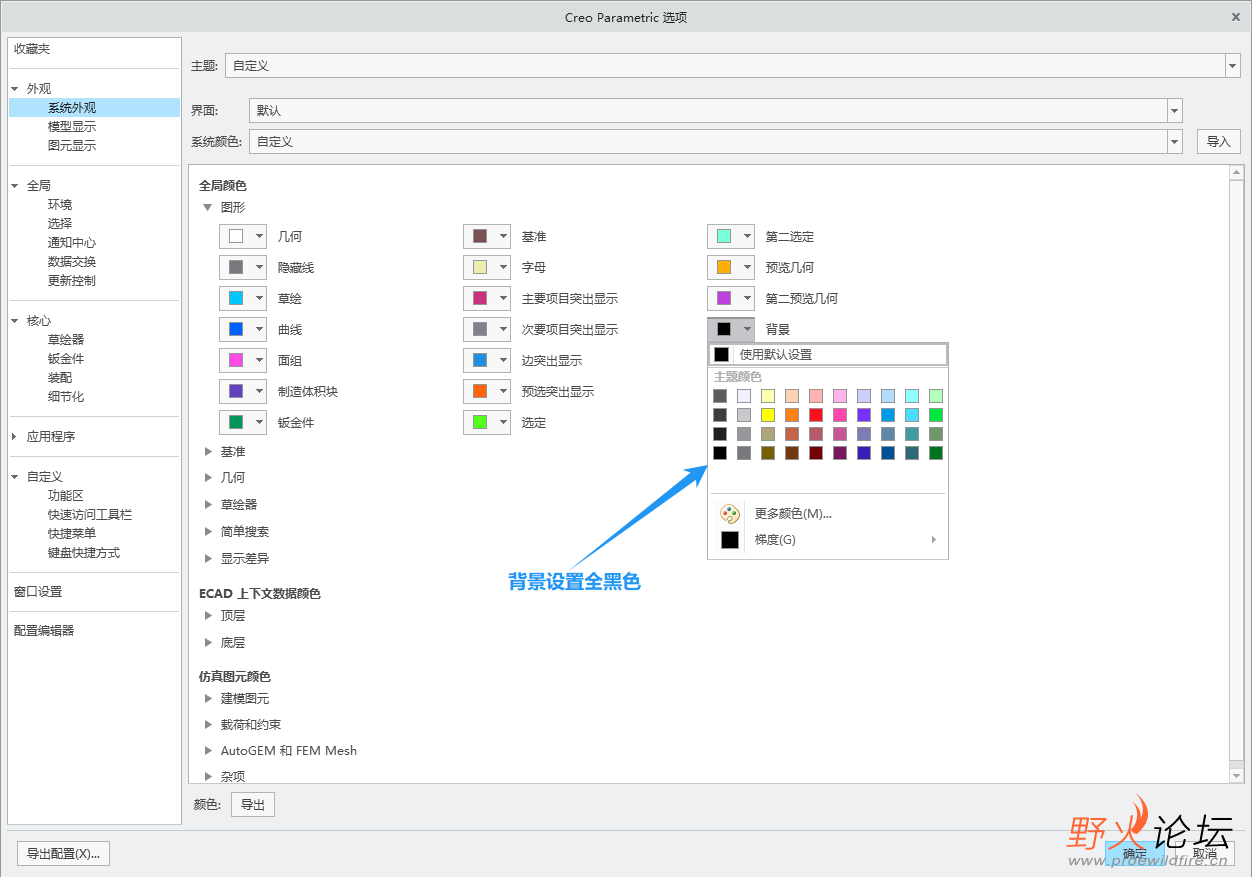Select 使用默认设置 menu option
This screenshot has height=877, width=1252.
pyautogui.click(x=828, y=355)
